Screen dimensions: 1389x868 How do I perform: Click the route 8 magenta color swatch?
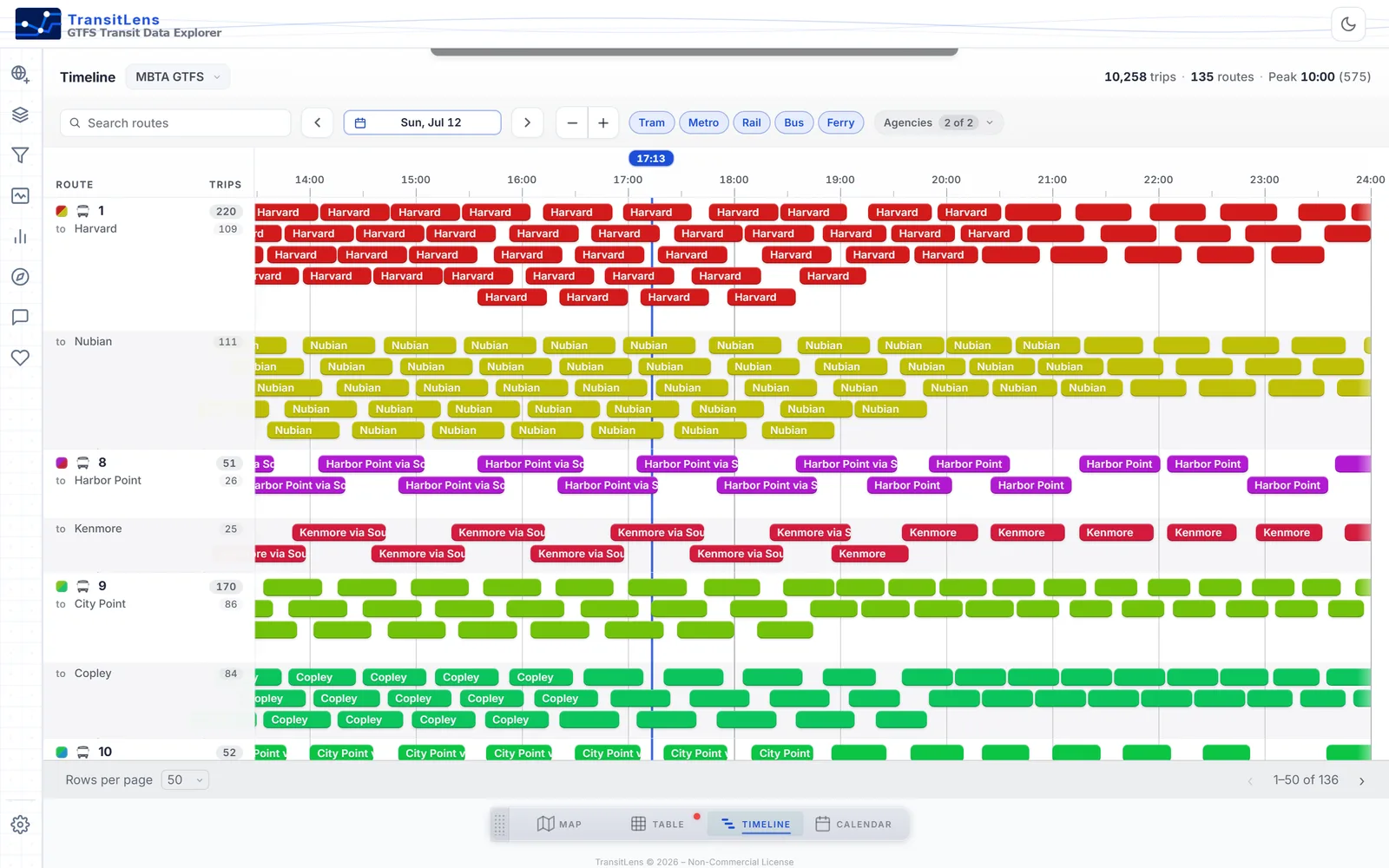pos(62,463)
